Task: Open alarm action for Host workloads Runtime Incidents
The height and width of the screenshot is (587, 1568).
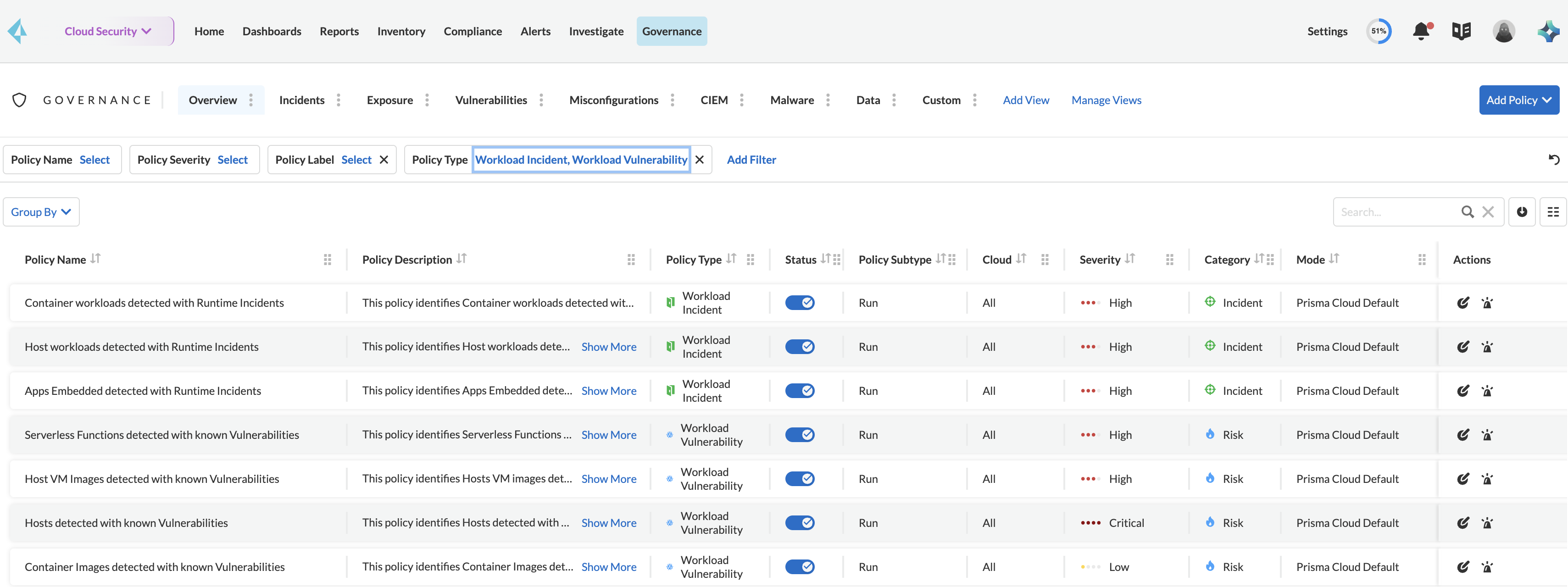Action: tap(1487, 347)
